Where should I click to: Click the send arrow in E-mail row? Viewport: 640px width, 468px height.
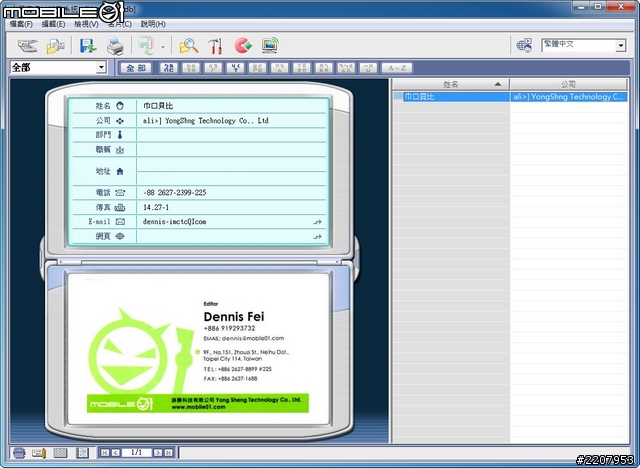(318, 222)
